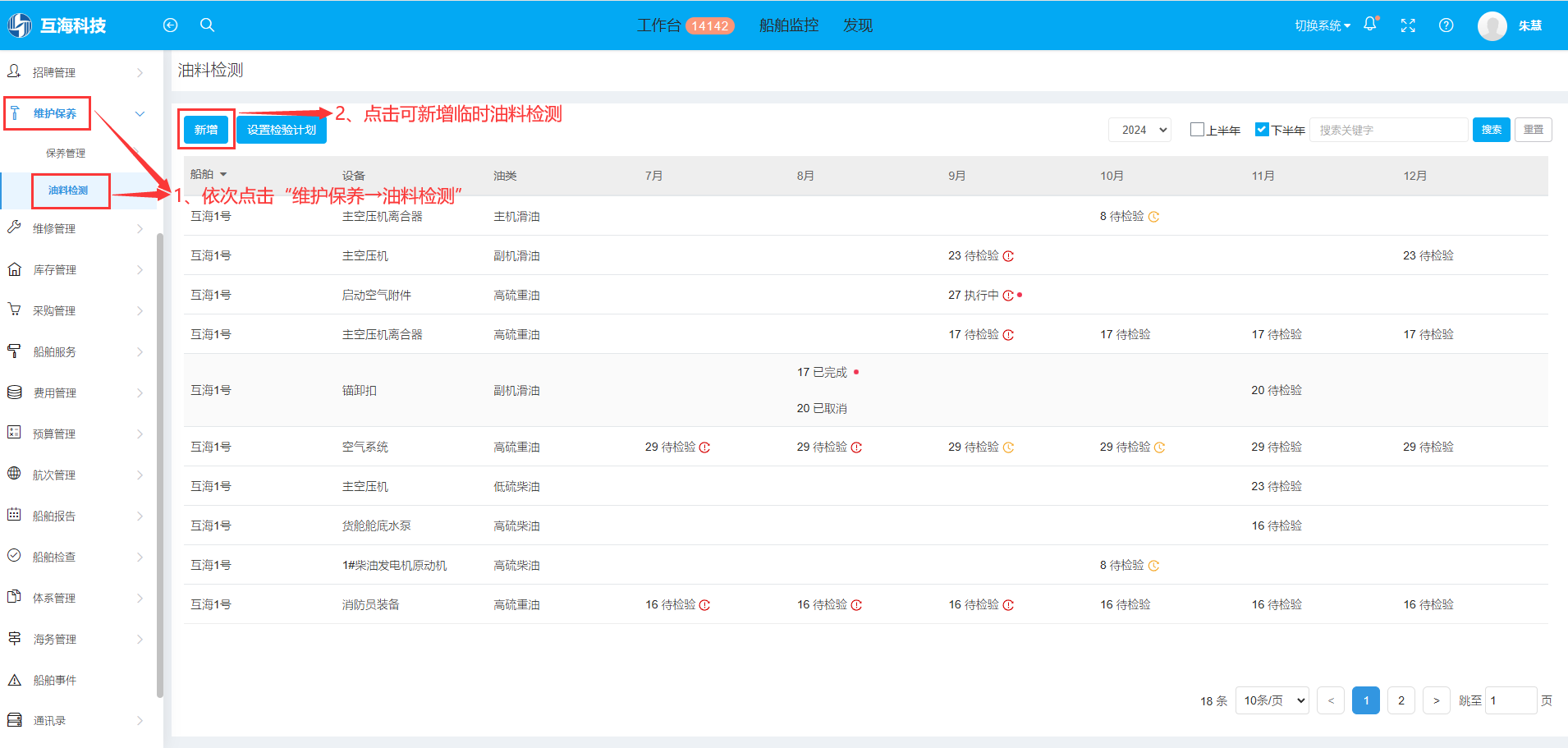Select current page 1 button
This screenshot has width=1568, height=748.
click(x=1366, y=700)
